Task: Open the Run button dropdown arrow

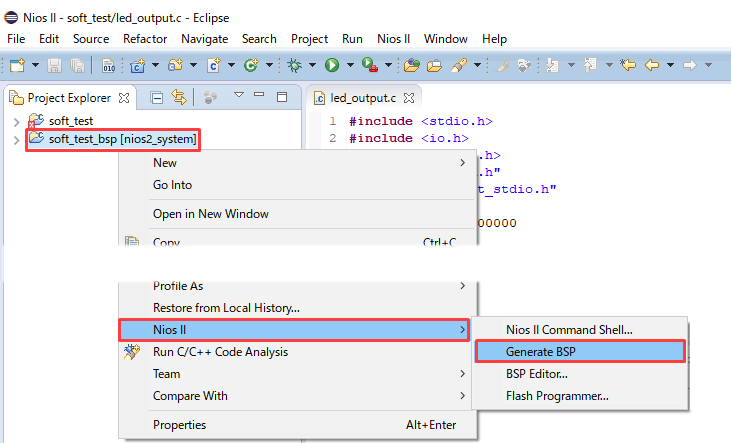Action: (350, 66)
